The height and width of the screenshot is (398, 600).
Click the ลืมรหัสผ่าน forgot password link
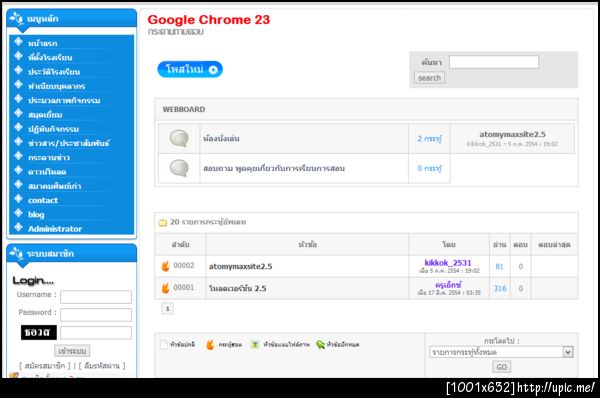102,366
